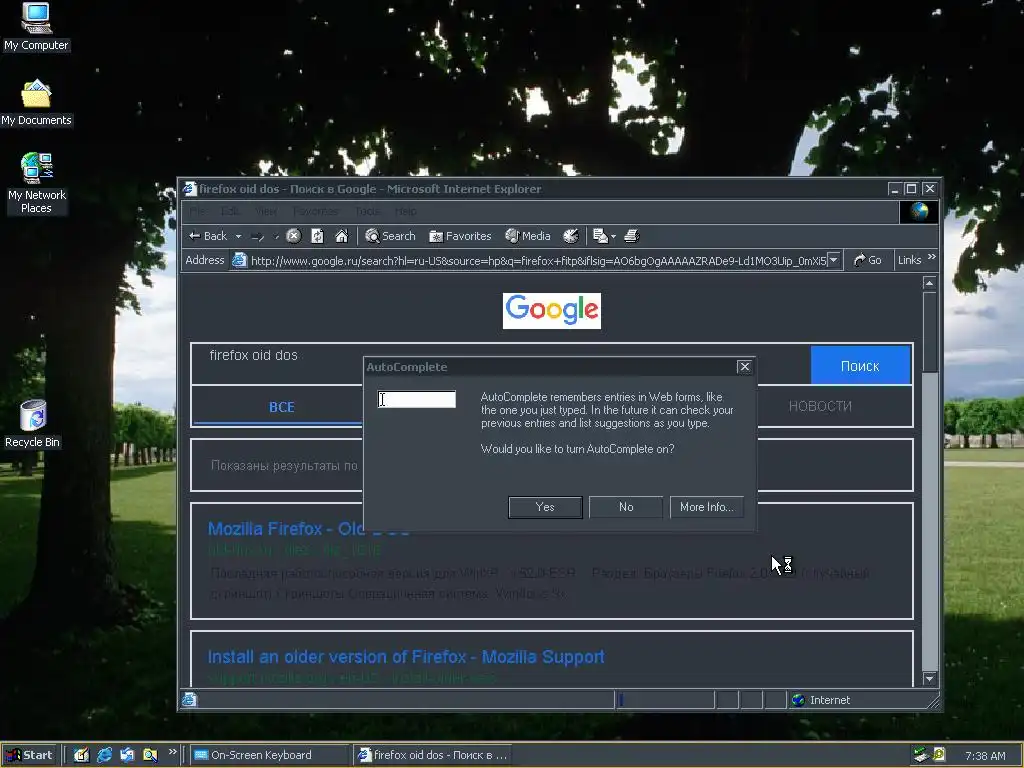Close the AutoComplete dialog
Image resolution: width=1024 pixels, height=768 pixels.
point(744,366)
